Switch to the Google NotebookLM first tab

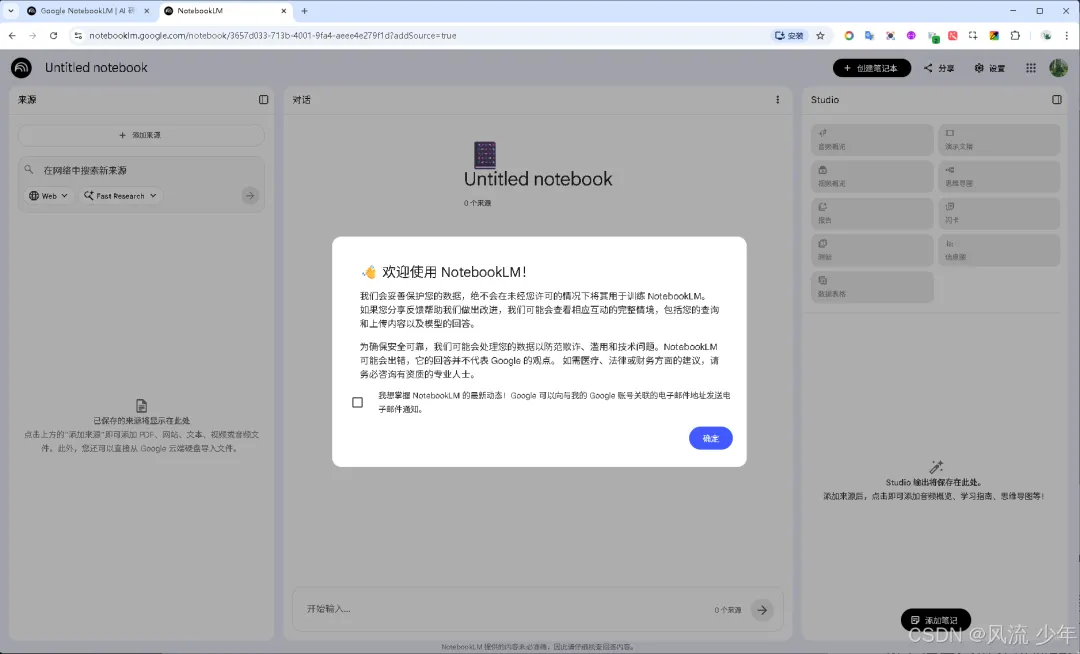86,11
